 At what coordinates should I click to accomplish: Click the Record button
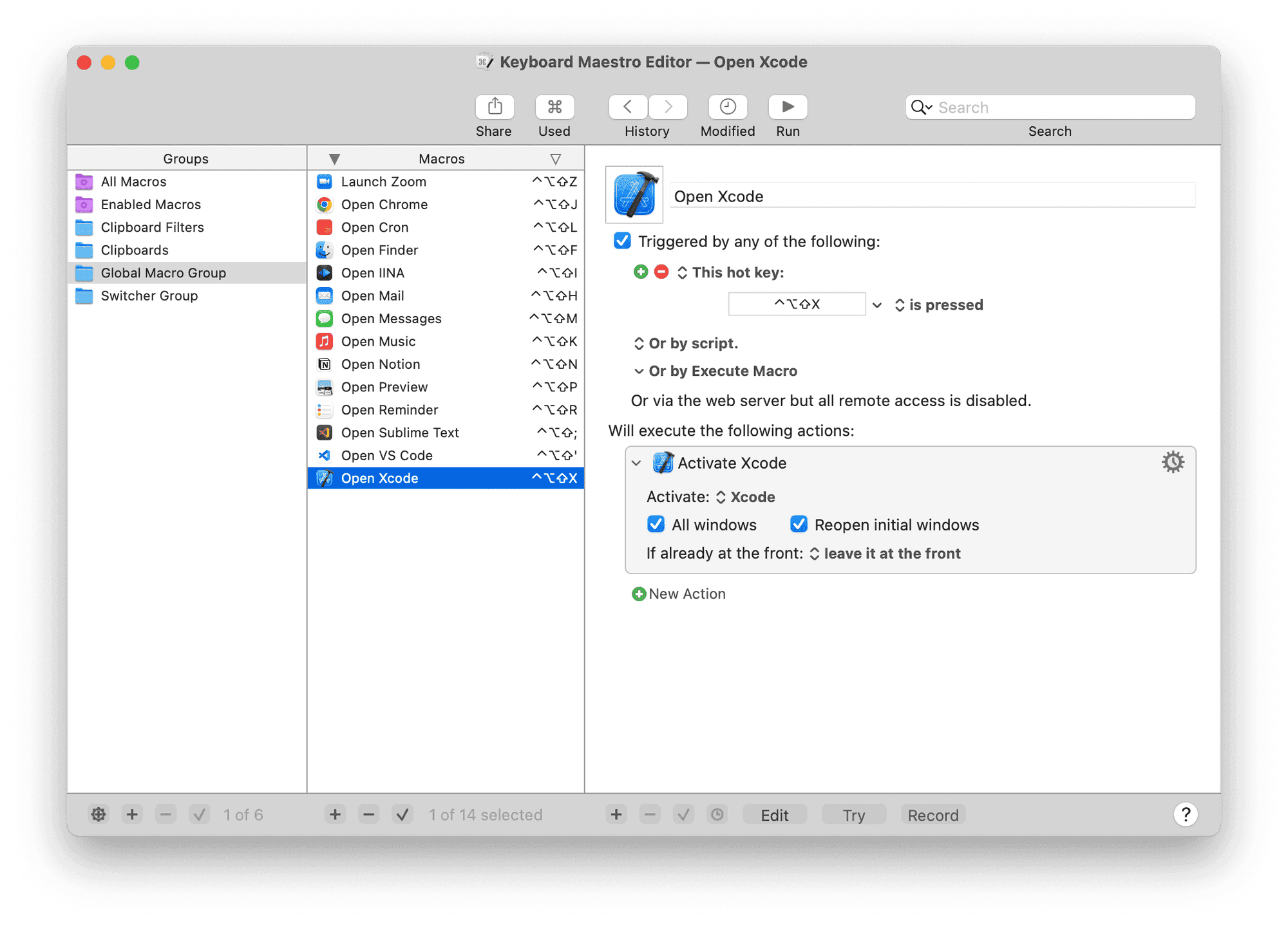(933, 815)
